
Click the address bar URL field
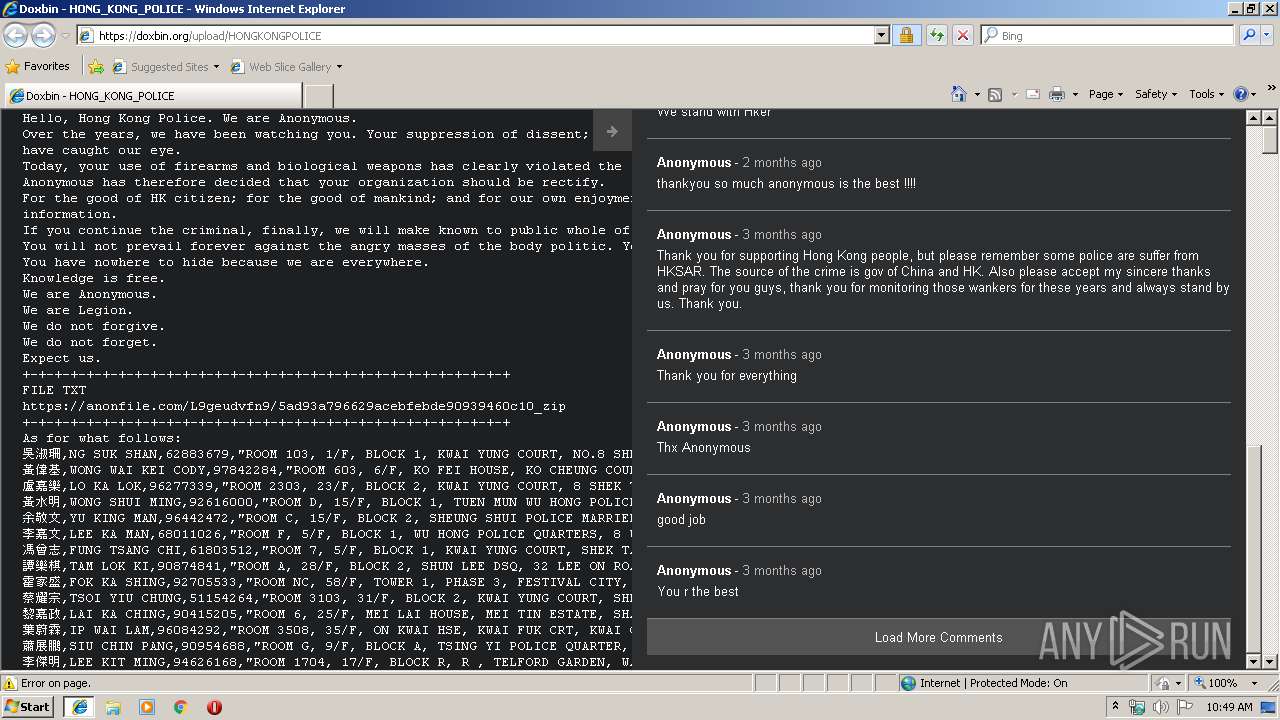(475, 35)
